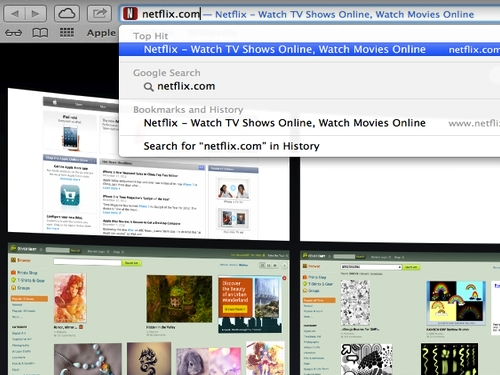500x375 pixels.
Task: Choose Google Search for netflix.com
Action: tap(309, 86)
